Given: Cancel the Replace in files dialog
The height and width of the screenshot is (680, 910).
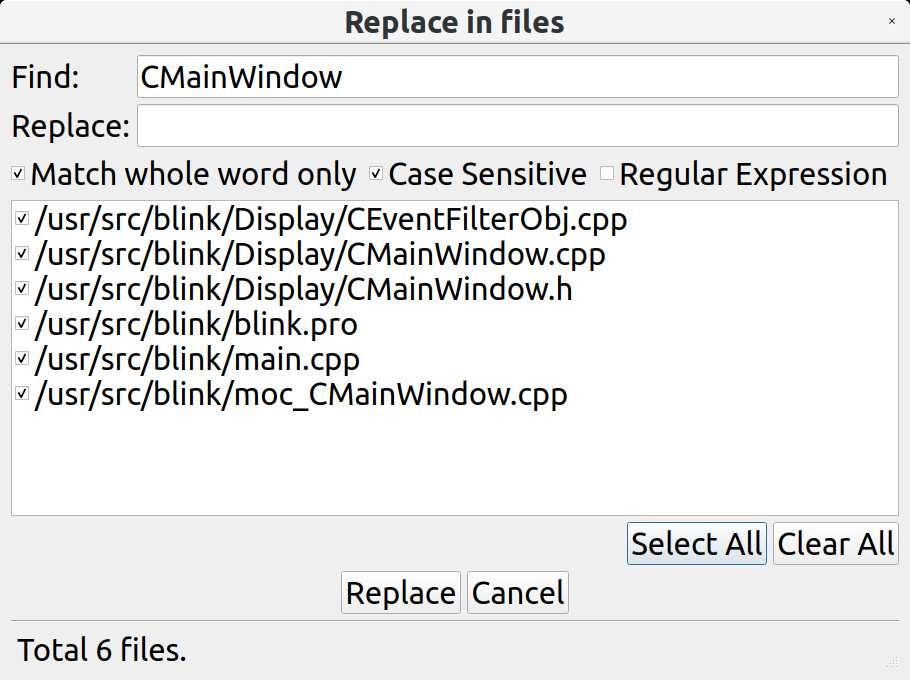Looking at the screenshot, I should click(518, 593).
